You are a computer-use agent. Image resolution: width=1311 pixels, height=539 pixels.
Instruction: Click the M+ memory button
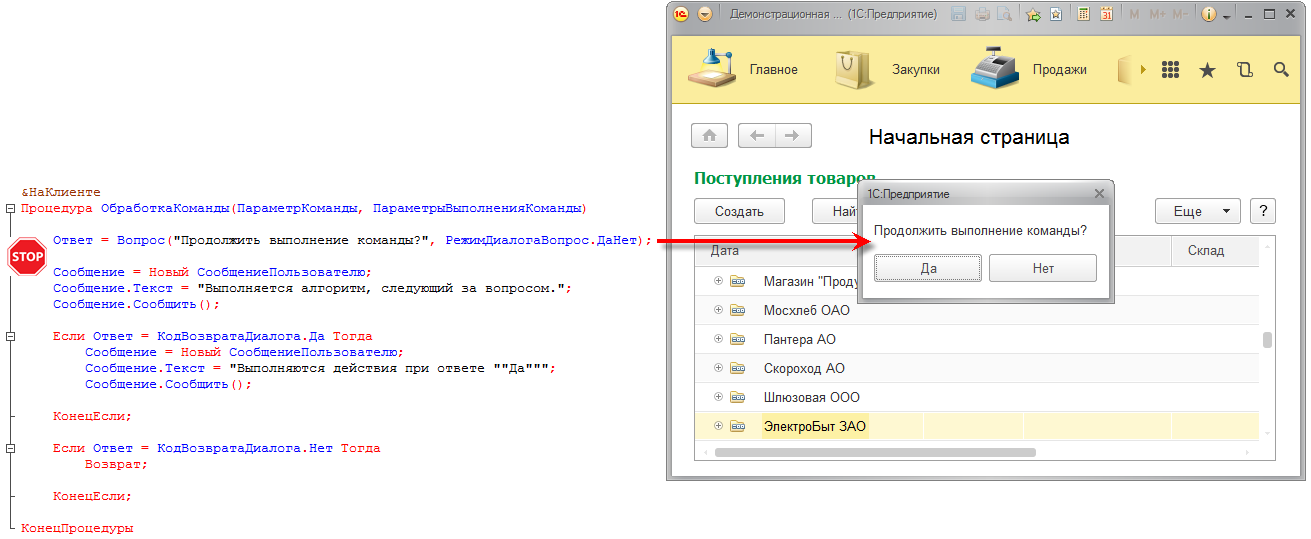click(1158, 14)
